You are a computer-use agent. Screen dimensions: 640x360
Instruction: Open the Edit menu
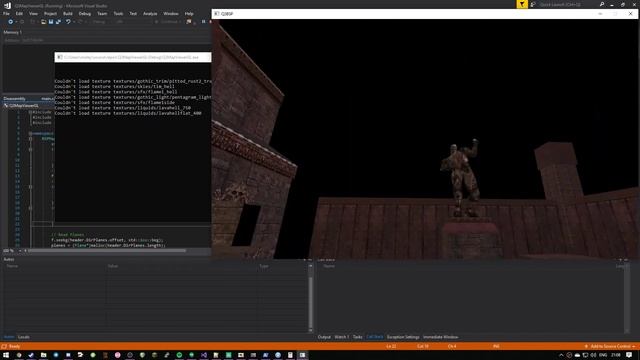[x=19, y=13]
